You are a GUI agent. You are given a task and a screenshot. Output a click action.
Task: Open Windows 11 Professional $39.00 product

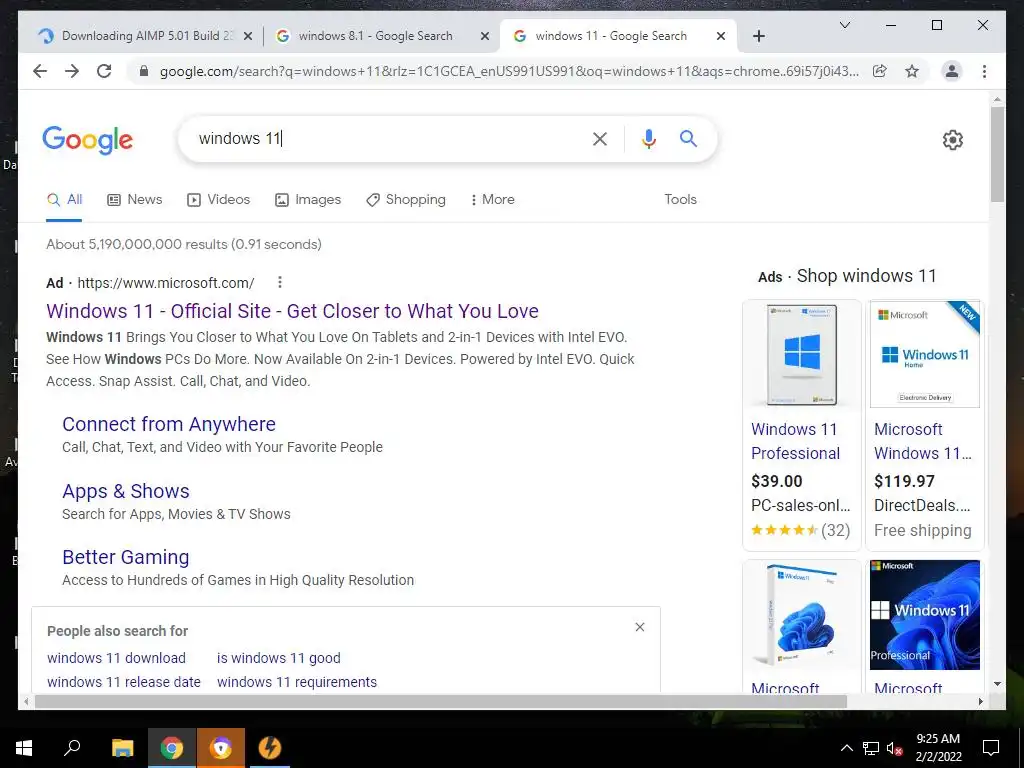tap(795, 441)
